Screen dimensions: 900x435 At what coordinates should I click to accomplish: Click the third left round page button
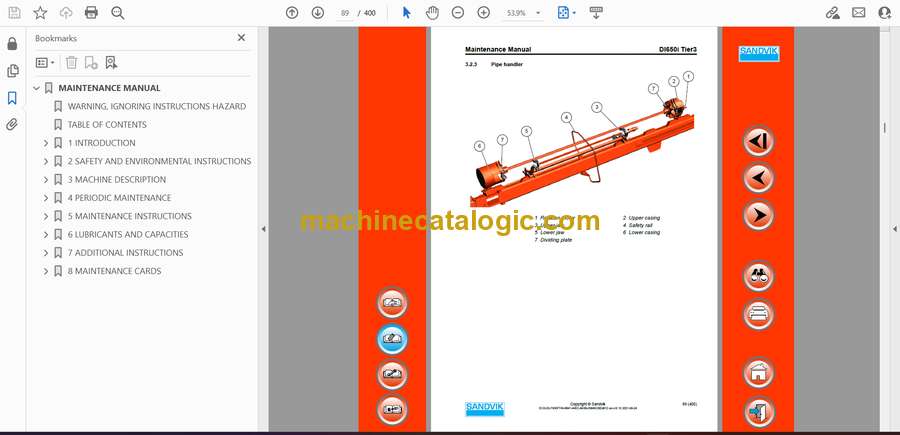tap(392, 374)
